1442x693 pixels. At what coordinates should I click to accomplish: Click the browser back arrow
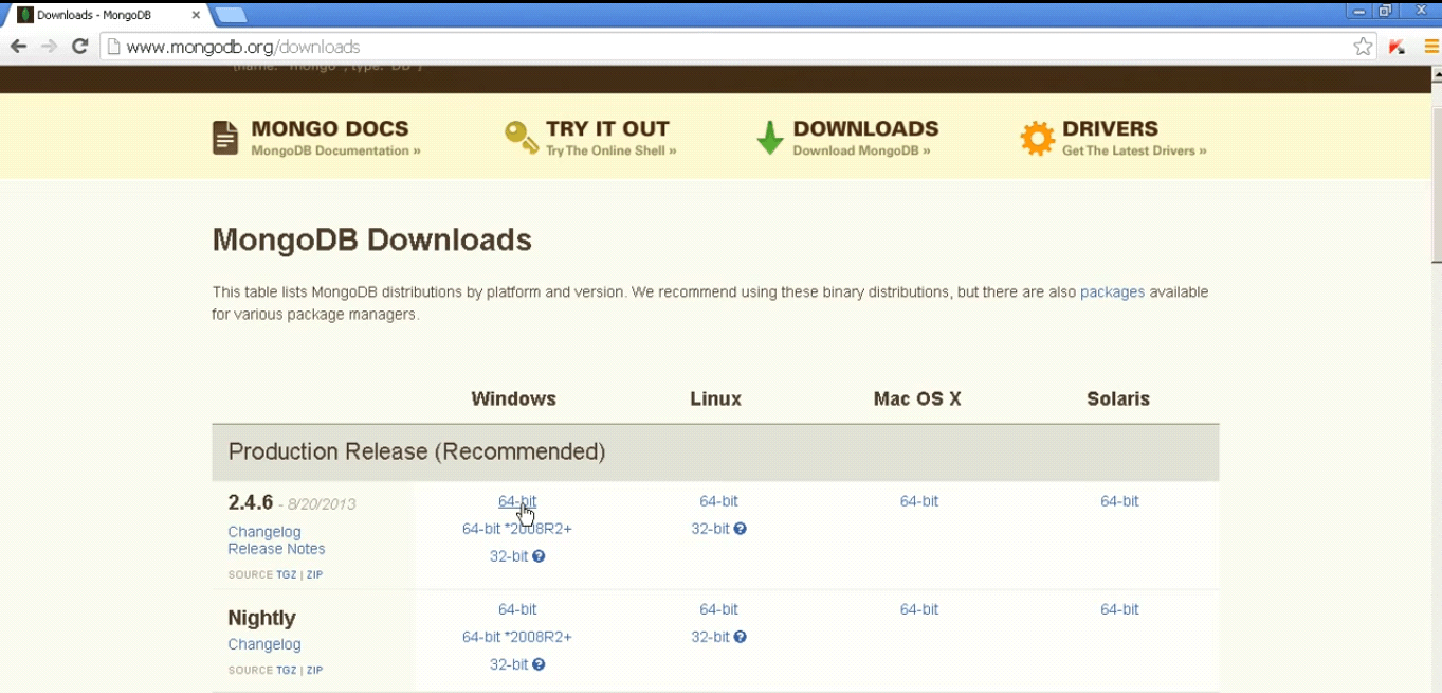18,46
